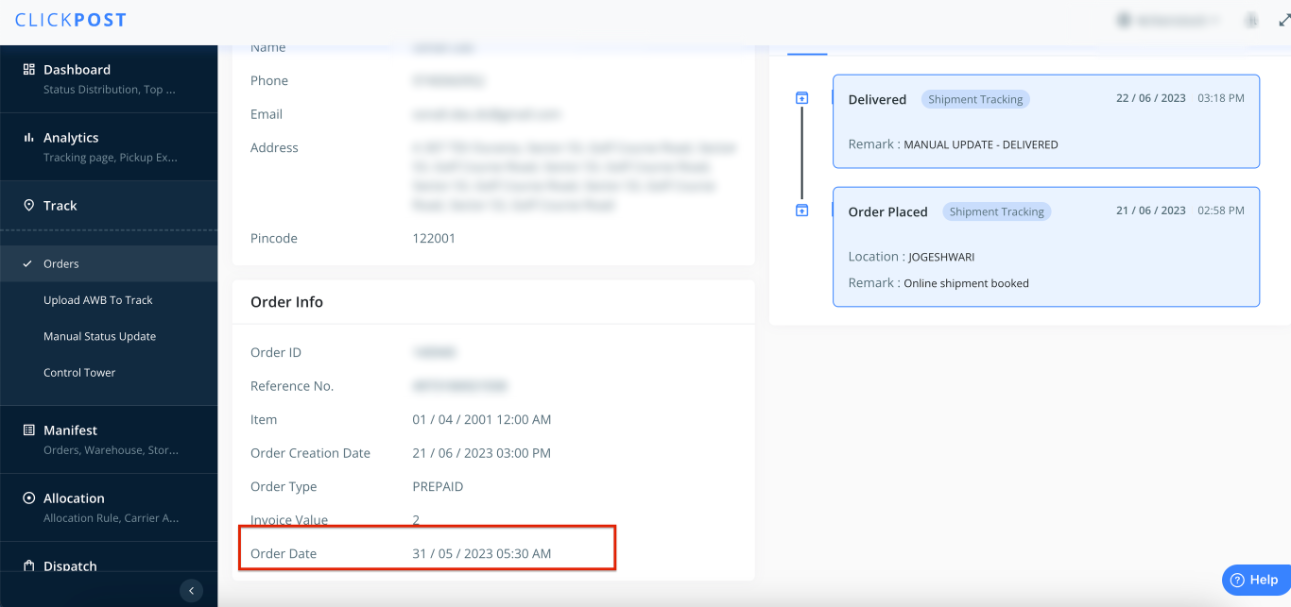Click the 21 / 06 / 2023 02:58 PM timestamp

coord(1180,211)
